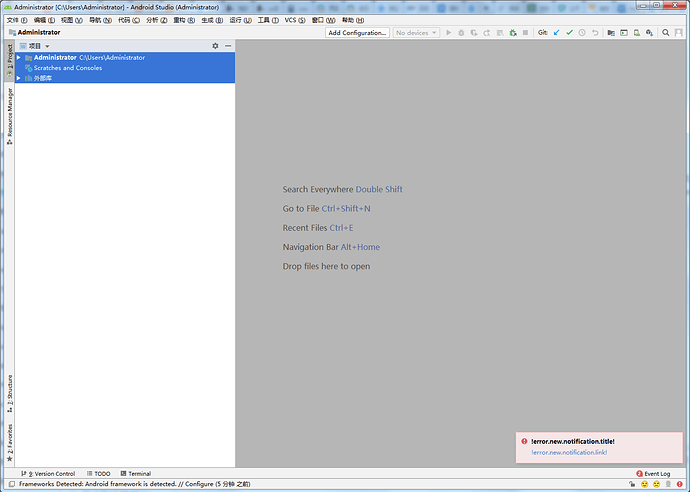Open the AVD Manager device icon
690x492 pixels.
637,33
